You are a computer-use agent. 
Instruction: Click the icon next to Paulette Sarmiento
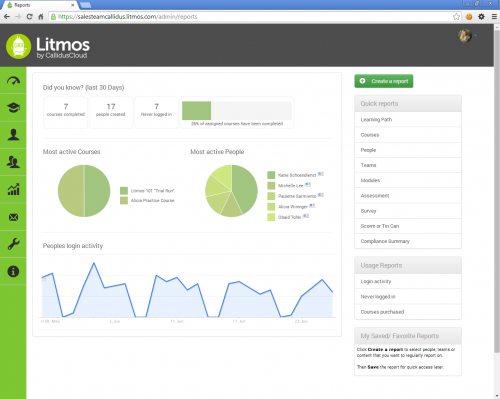pyautogui.click(x=321, y=195)
